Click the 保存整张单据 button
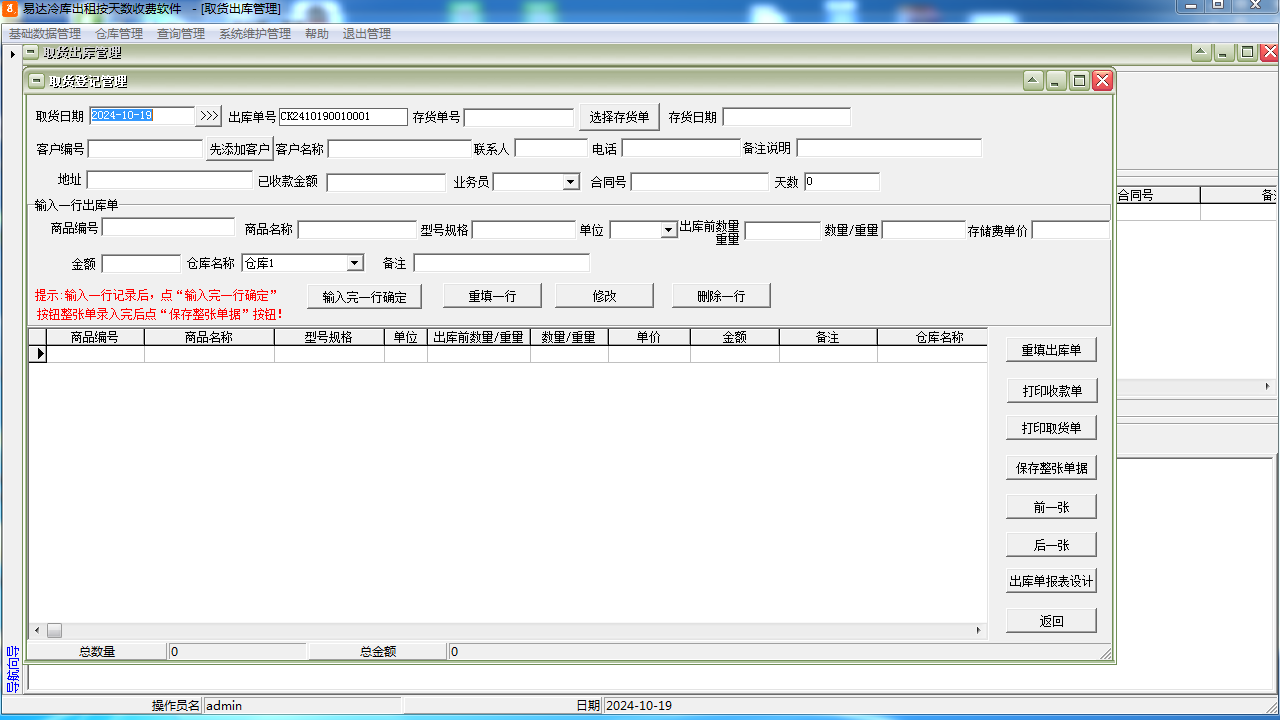Screen dimensions: 1280x720 (x=1051, y=468)
